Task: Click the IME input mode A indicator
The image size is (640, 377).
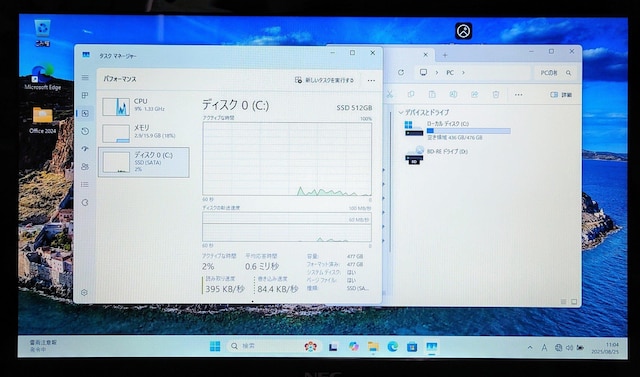Action: pos(544,348)
